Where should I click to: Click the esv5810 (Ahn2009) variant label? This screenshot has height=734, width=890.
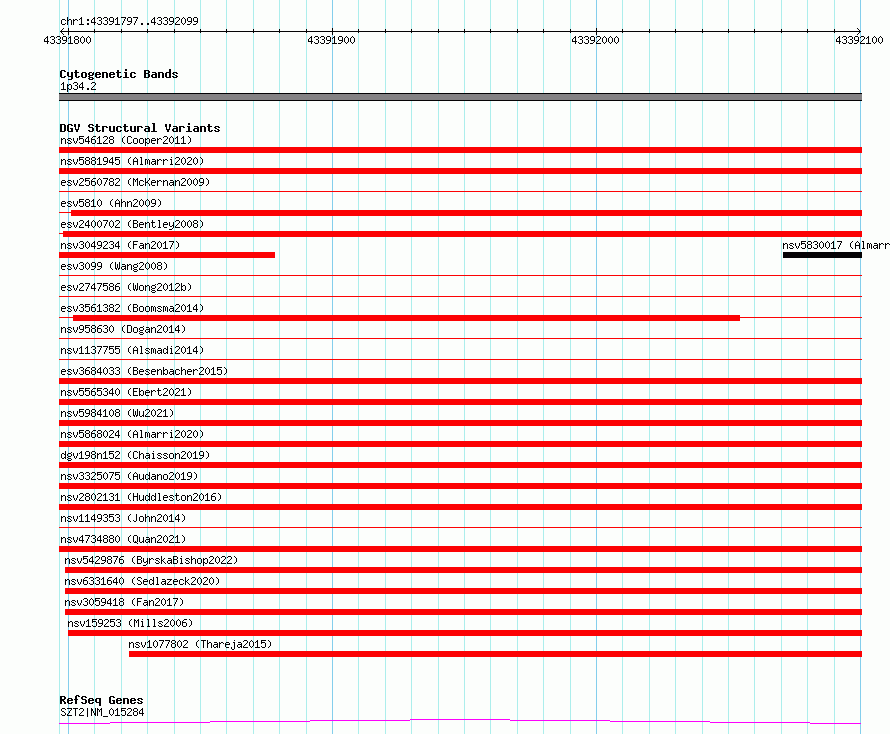coord(111,203)
